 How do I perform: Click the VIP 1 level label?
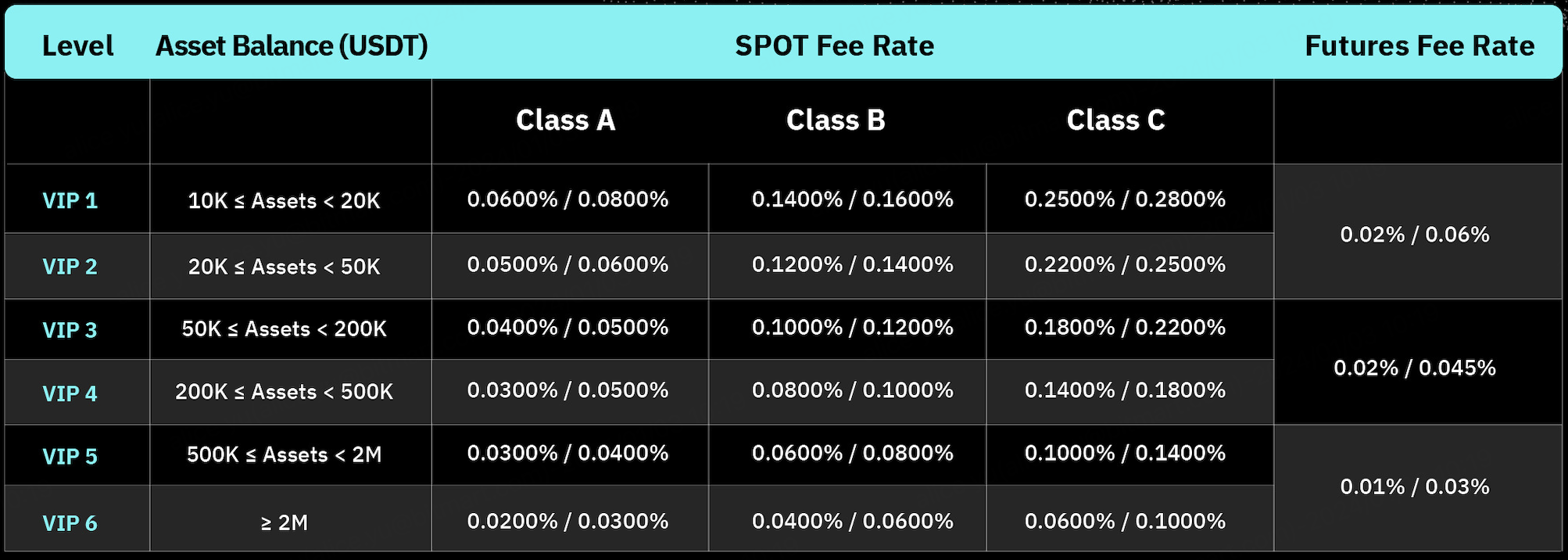point(70,200)
